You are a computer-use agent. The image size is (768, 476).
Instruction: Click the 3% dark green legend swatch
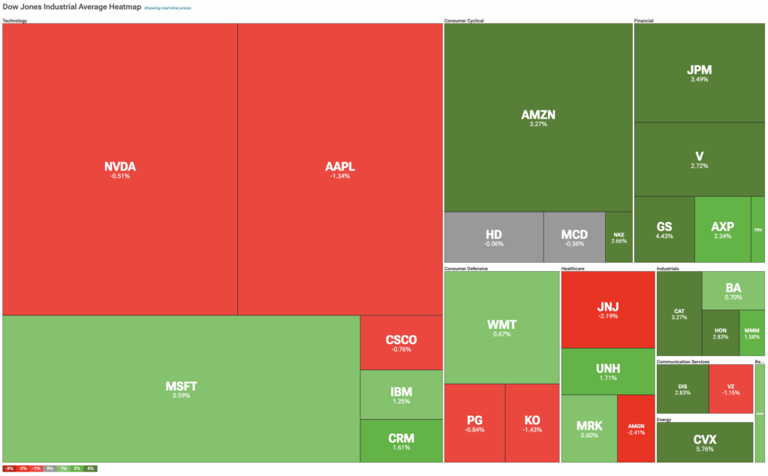[90, 468]
